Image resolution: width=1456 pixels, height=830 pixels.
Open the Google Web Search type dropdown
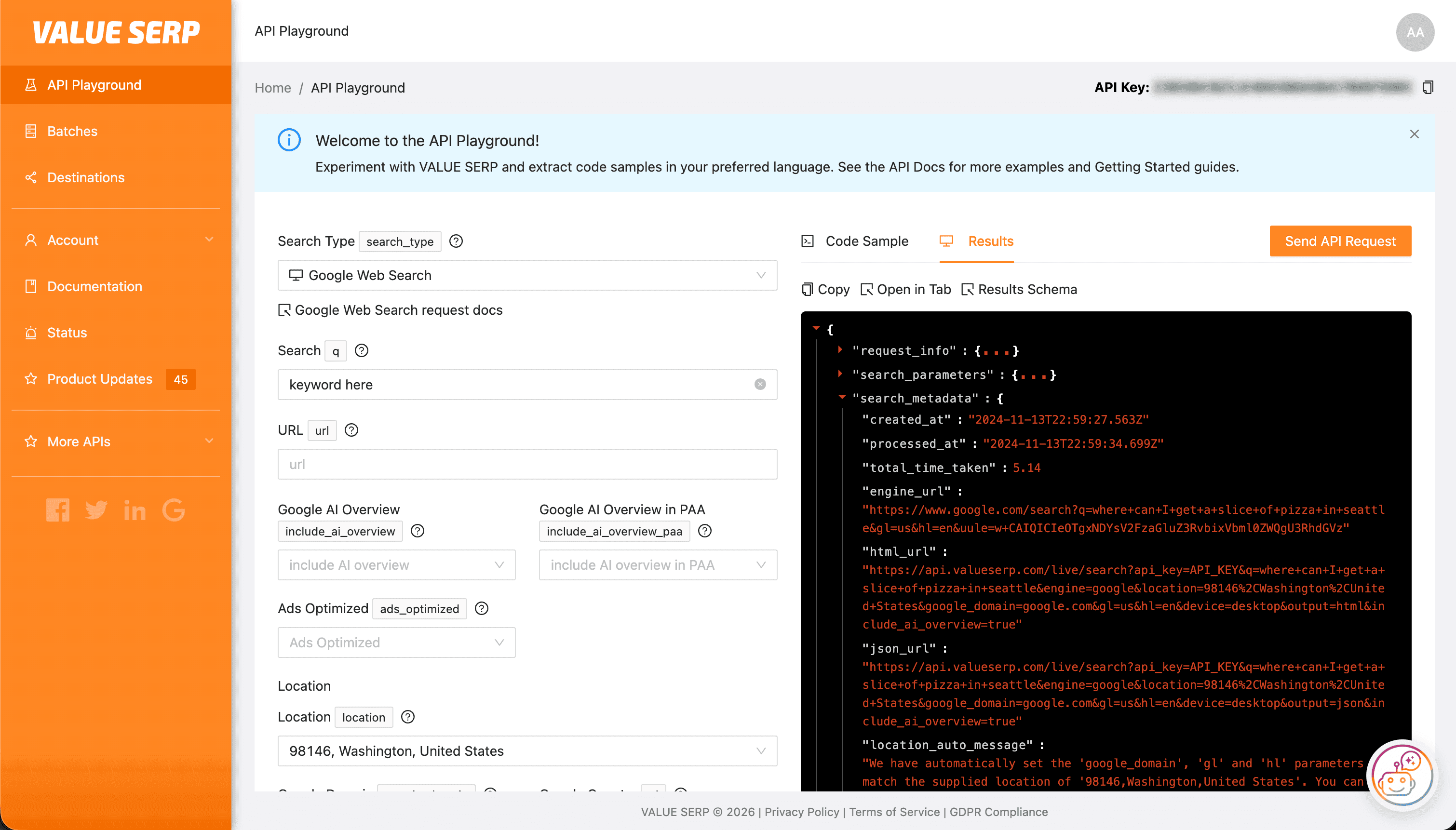pos(527,275)
